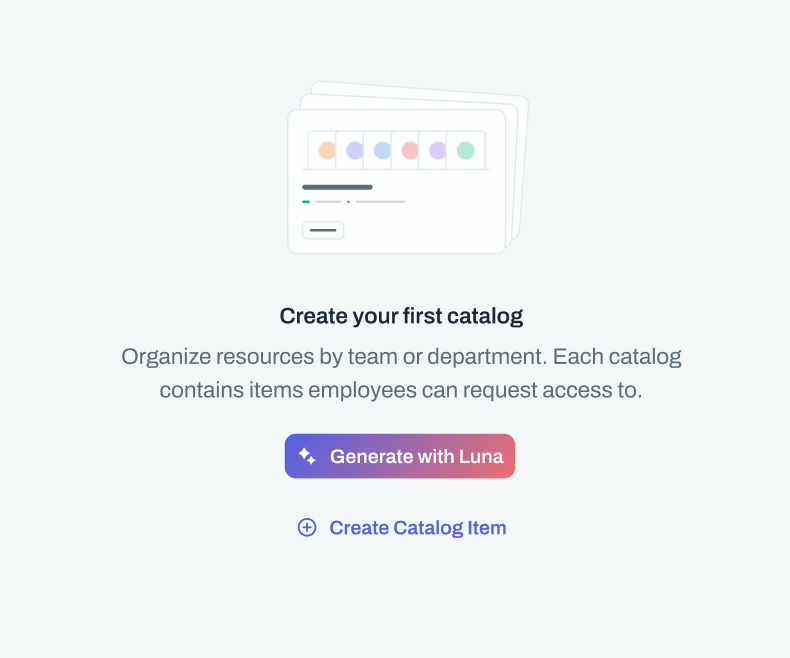This screenshot has height=658, width=790.
Task: Click the dark title bar line in the illustration
Action: tap(337, 187)
